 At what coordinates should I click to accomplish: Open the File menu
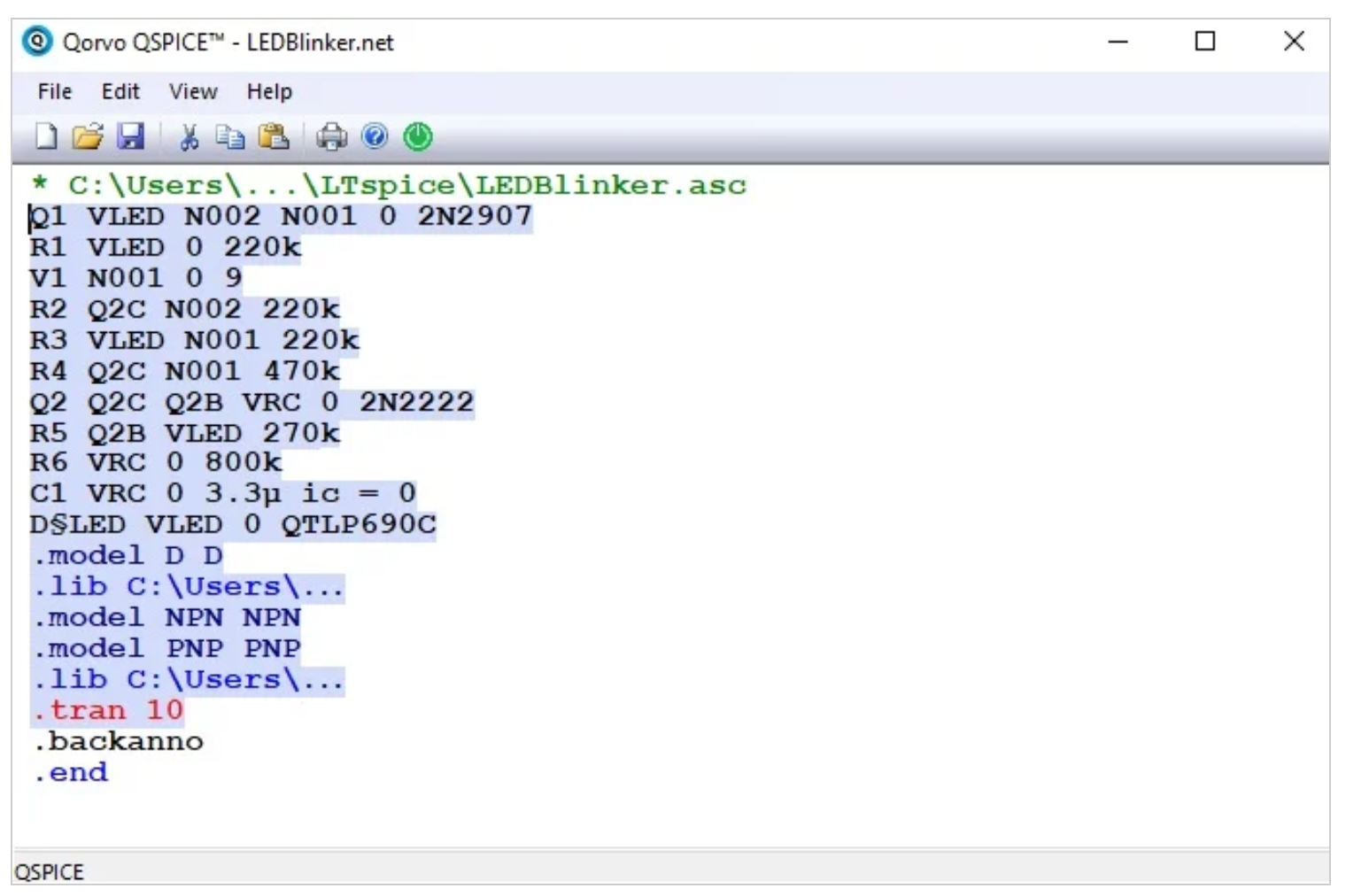click(55, 91)
